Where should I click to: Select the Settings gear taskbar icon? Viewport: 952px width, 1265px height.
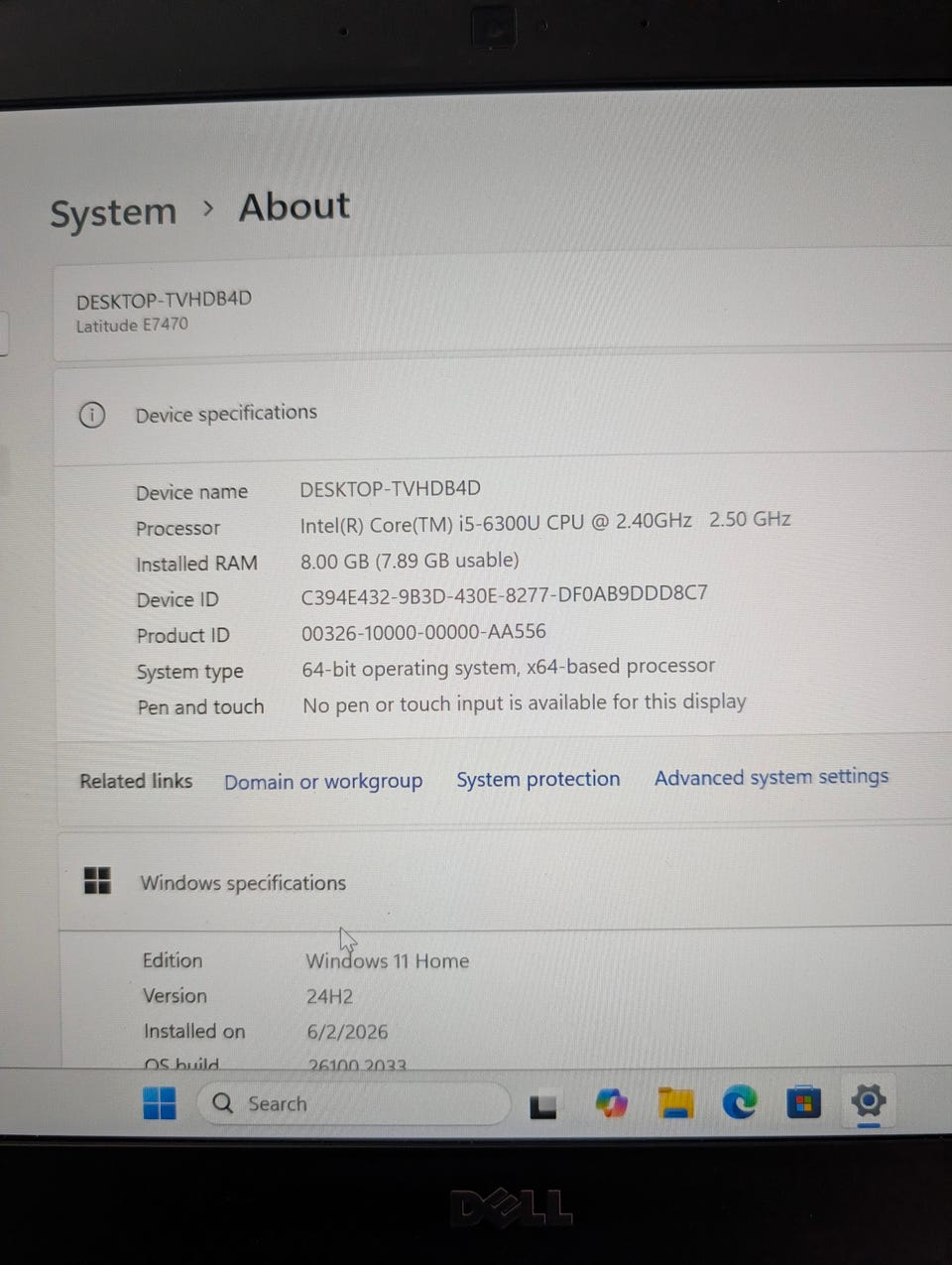click(x=868, y=1100)
